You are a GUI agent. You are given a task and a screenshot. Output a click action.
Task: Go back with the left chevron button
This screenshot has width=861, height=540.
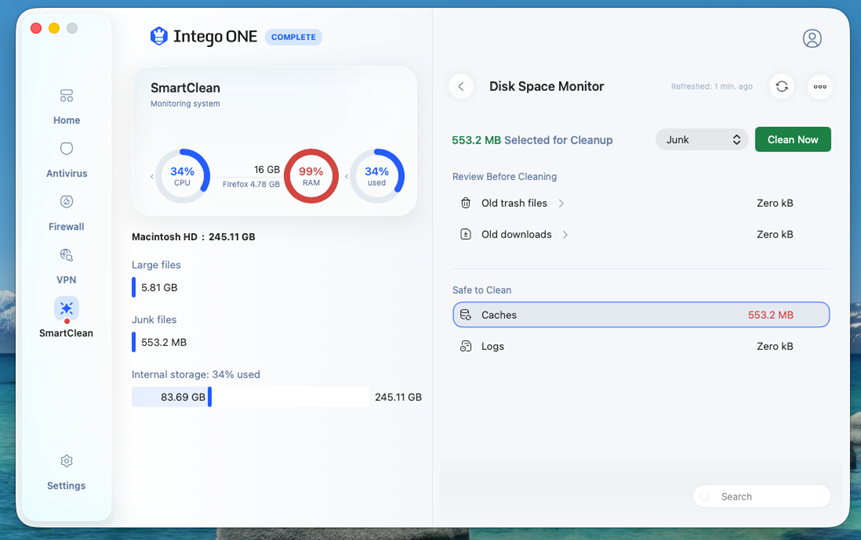[x=461, y=86]
